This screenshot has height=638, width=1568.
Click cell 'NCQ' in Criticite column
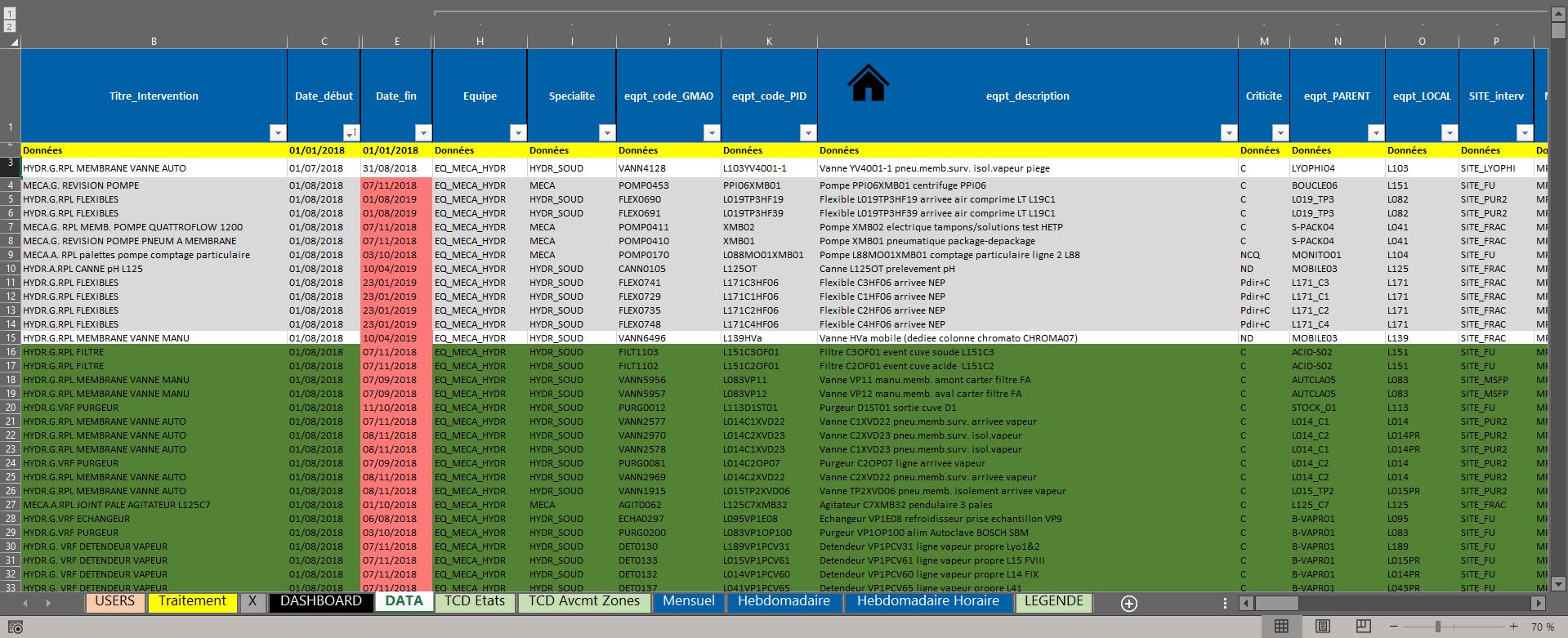coord(1264,255)
